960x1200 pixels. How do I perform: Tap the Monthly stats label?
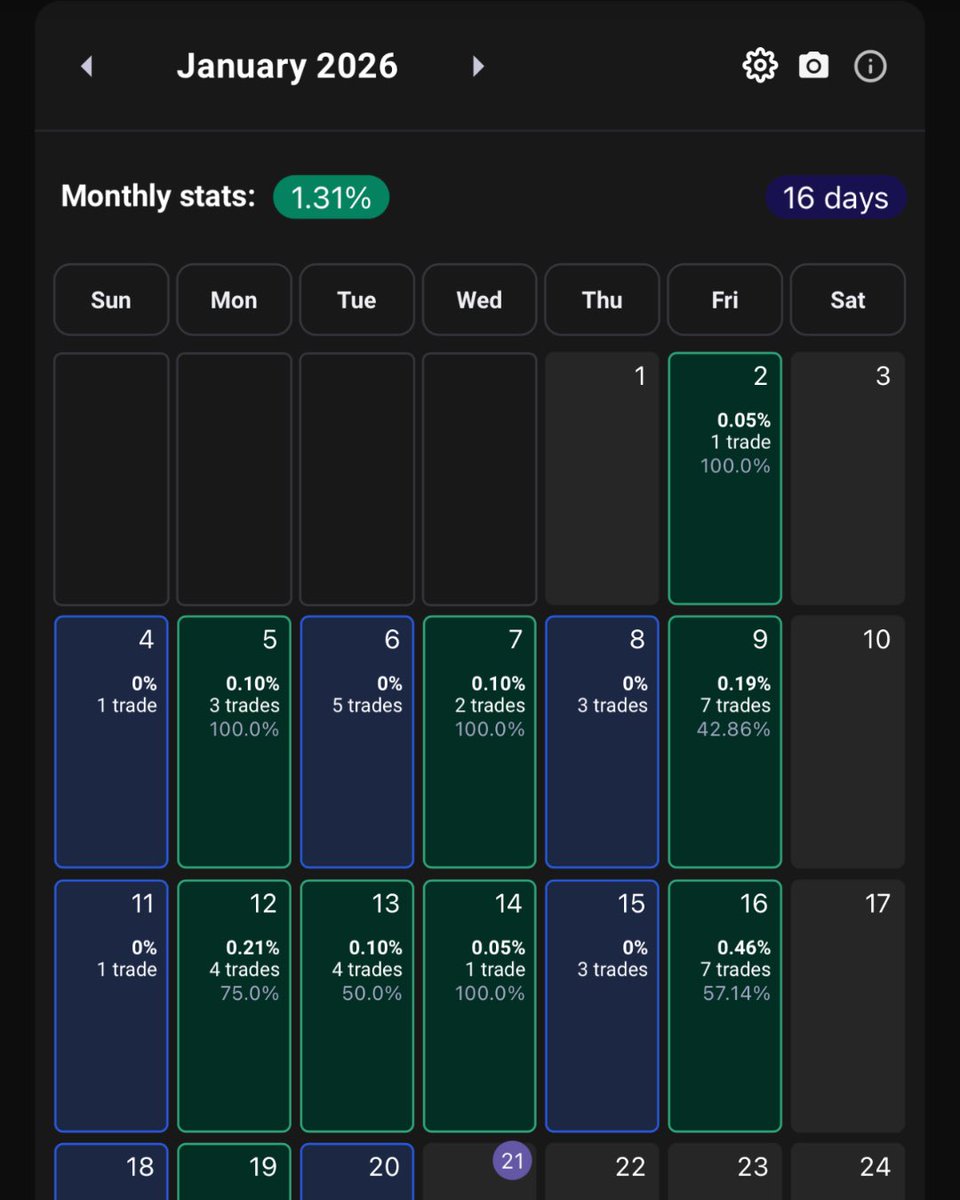tap(158, 196)
